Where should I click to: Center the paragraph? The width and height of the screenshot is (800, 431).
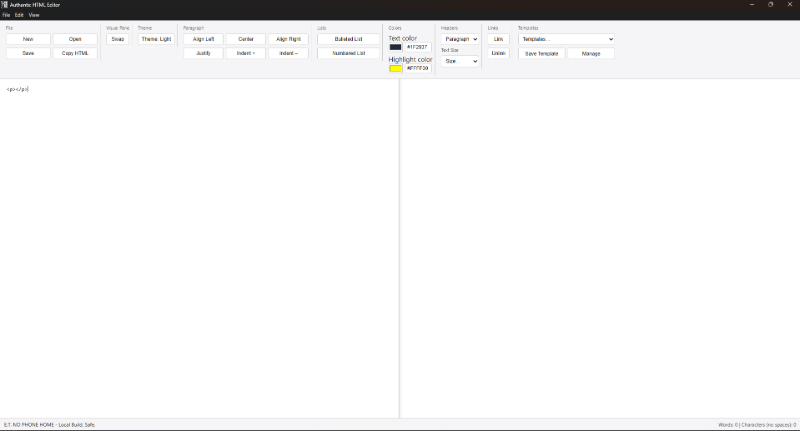(245, 39)
